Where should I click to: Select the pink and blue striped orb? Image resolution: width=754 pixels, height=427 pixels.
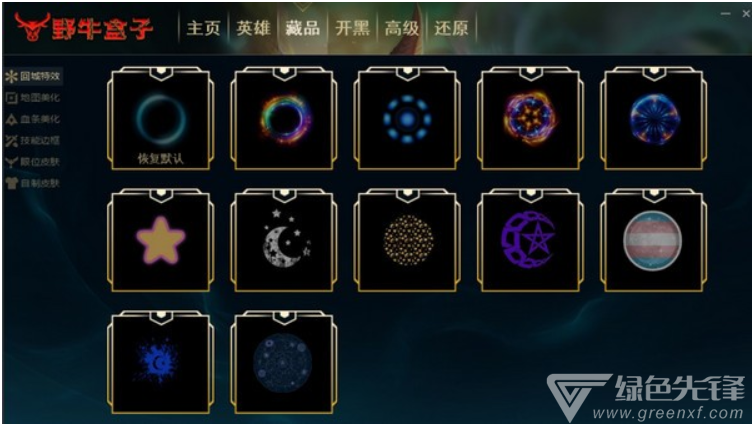tap(653, 240)
